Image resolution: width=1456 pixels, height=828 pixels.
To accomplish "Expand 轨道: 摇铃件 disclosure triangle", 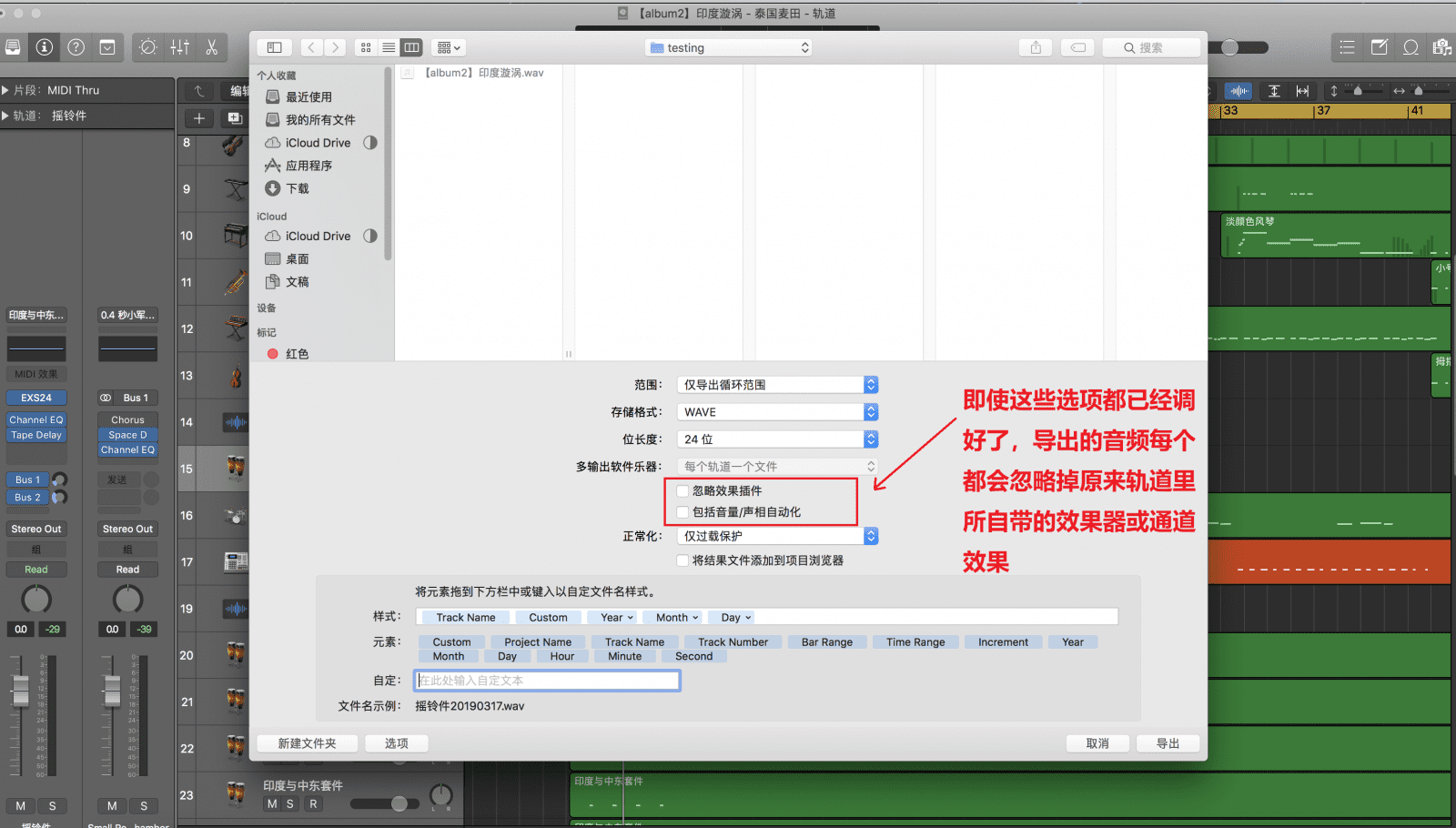I will pos(5,116).
